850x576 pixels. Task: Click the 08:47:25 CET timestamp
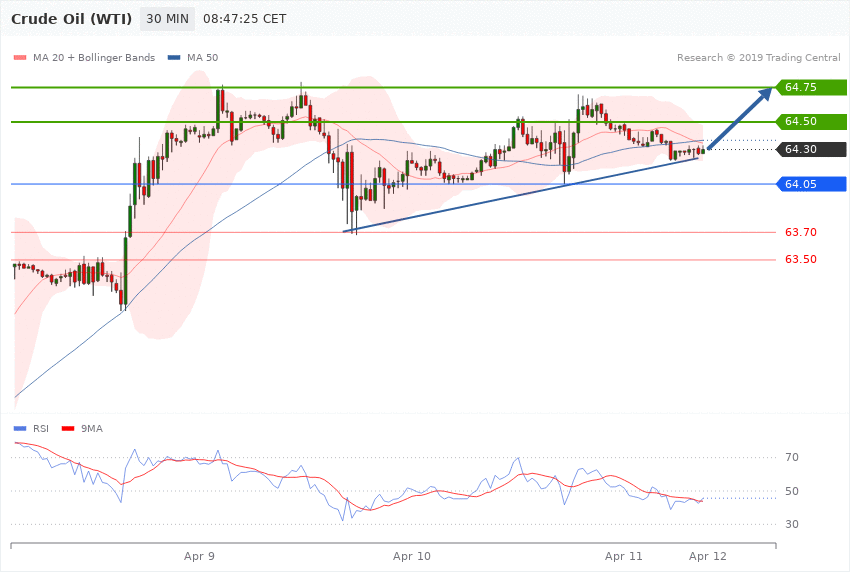244,19
